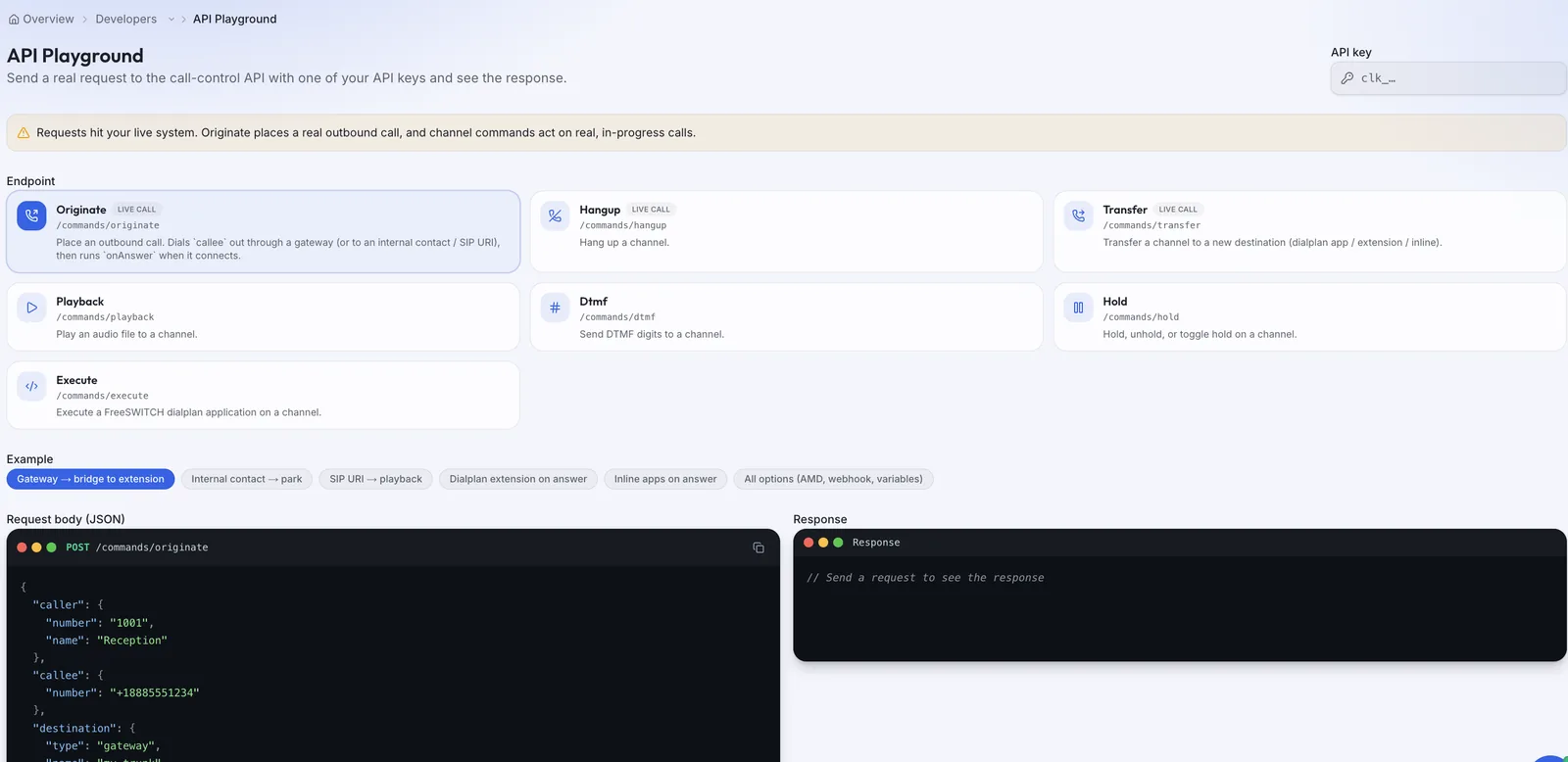Select Dialplan extension on answer example
Image resolution: width=1568 pixels, height=762 pixels.
518,479
